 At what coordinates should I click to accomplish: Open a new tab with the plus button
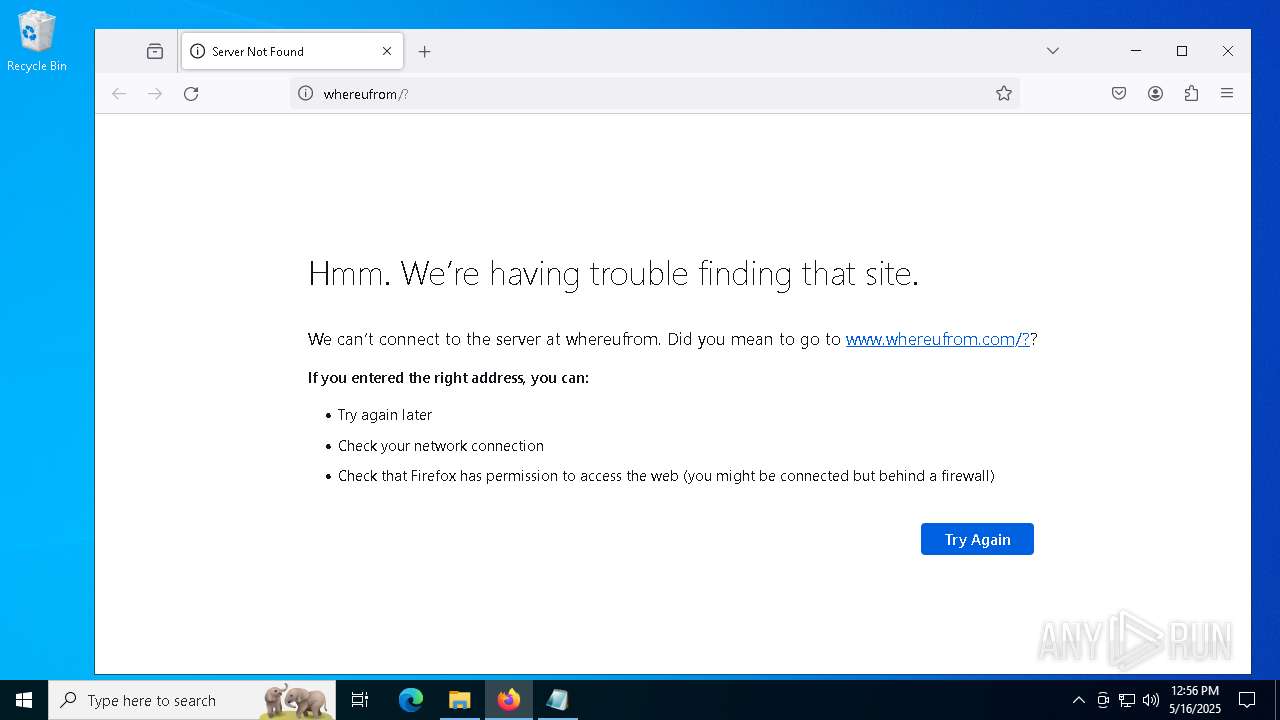point(424,51)
